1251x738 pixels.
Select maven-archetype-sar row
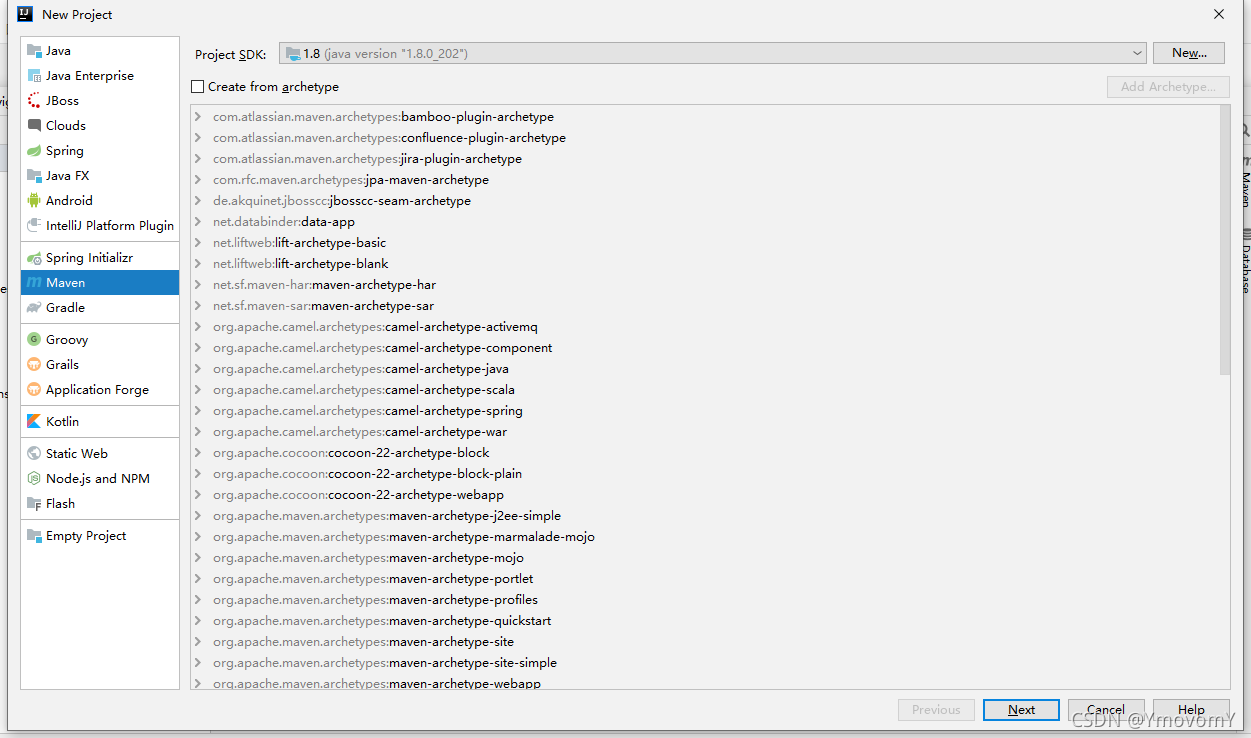(x=705, y=306)
